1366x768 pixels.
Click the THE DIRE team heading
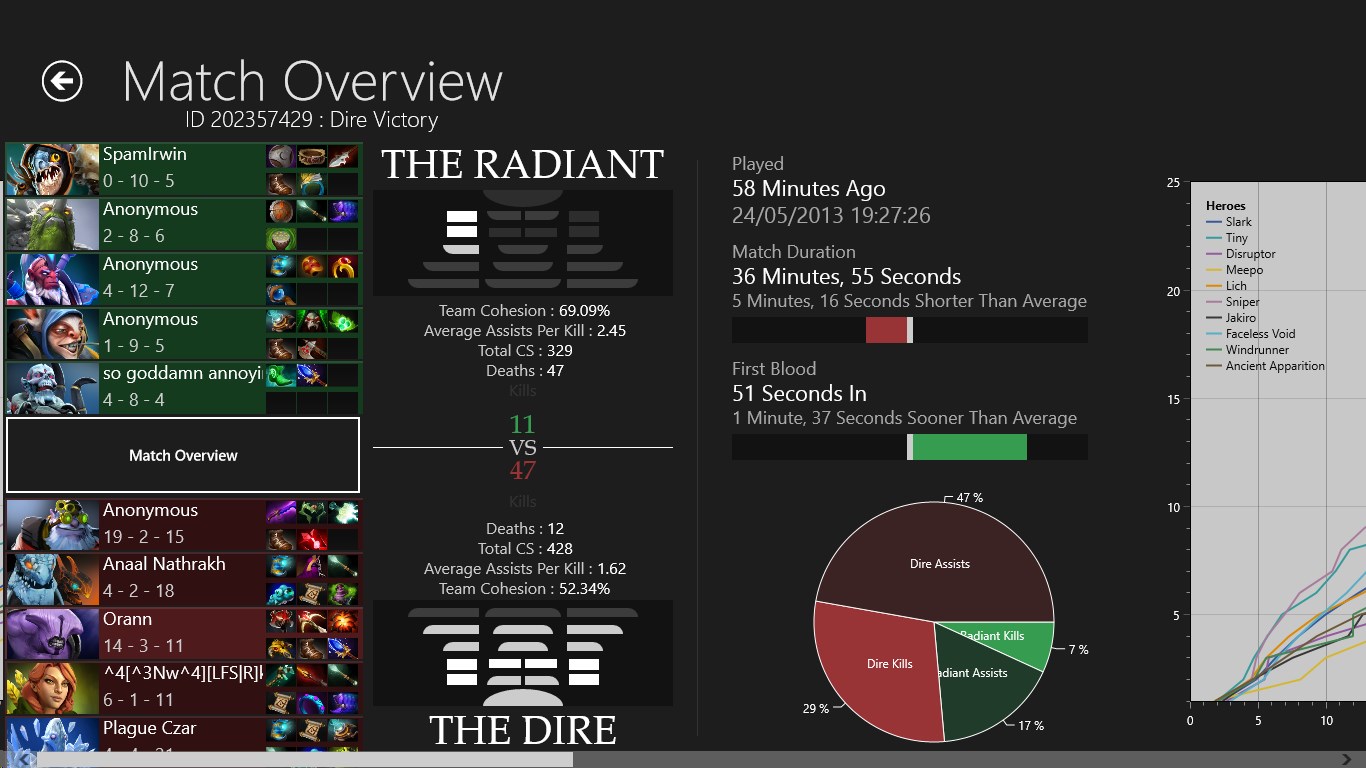click(523, 730)
